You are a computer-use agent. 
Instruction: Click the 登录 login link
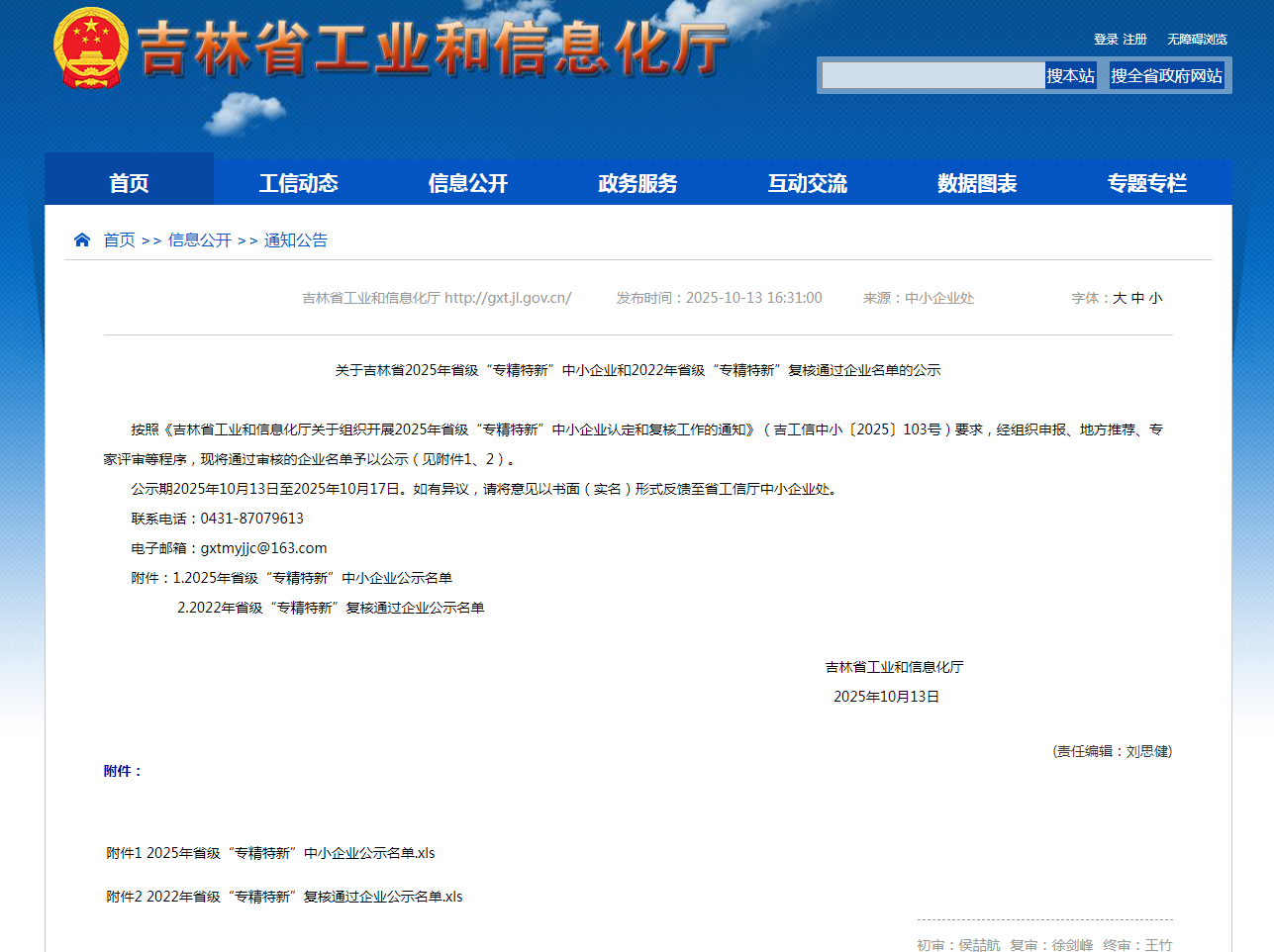coord(1105,39)
